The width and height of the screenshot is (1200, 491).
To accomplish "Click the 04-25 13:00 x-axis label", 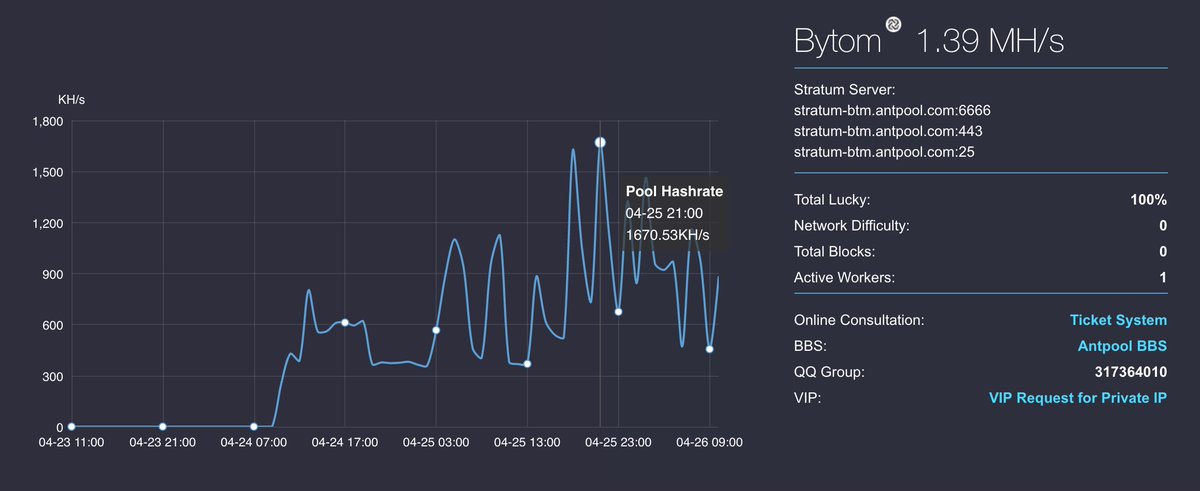I will click(x=527, y=441).
